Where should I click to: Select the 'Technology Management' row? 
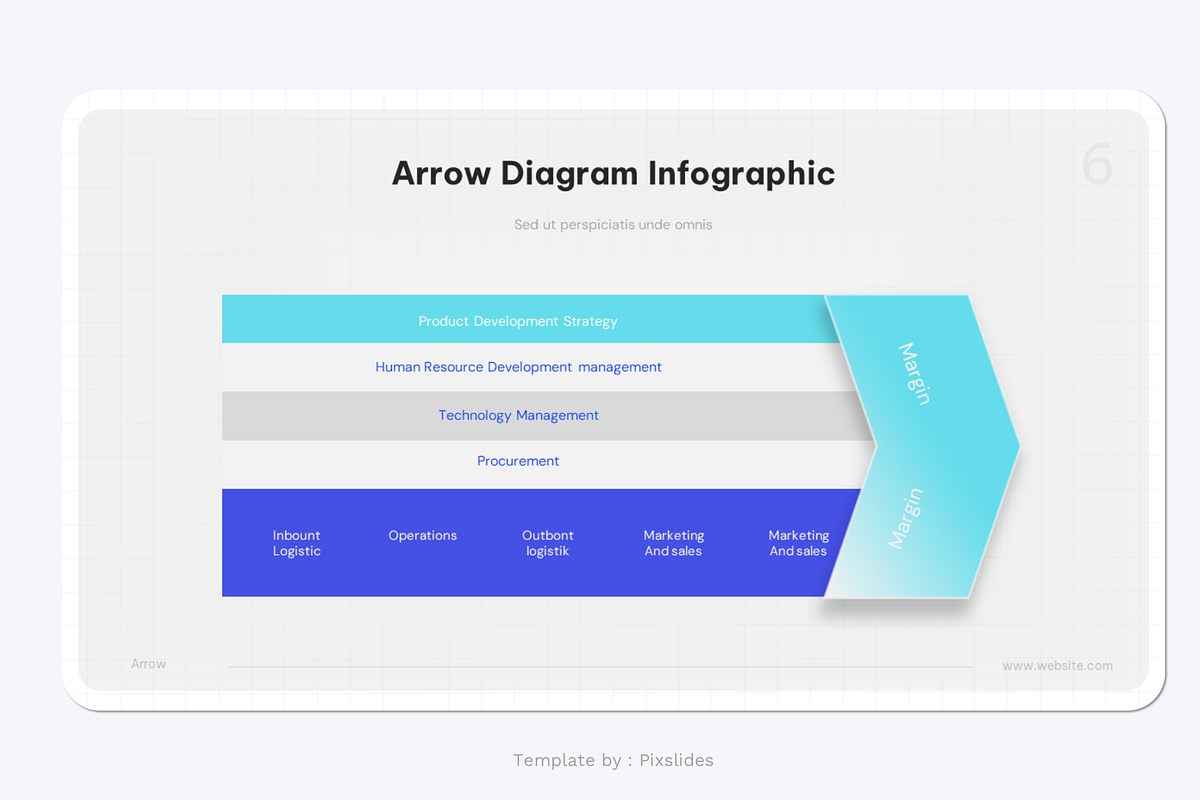pos(548,415)
